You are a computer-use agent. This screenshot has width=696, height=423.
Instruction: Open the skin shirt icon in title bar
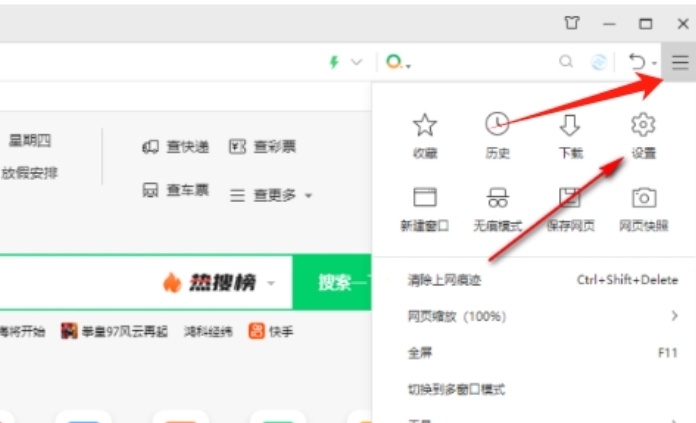571,23
